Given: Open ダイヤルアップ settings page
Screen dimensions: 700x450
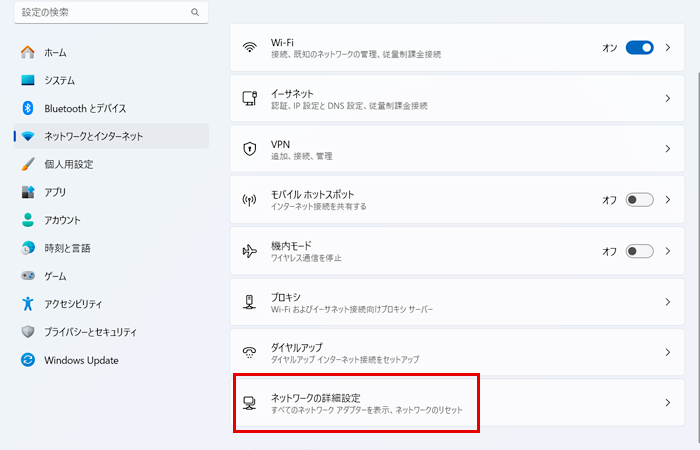Looking at the screenshot, I should coord(457,352).
